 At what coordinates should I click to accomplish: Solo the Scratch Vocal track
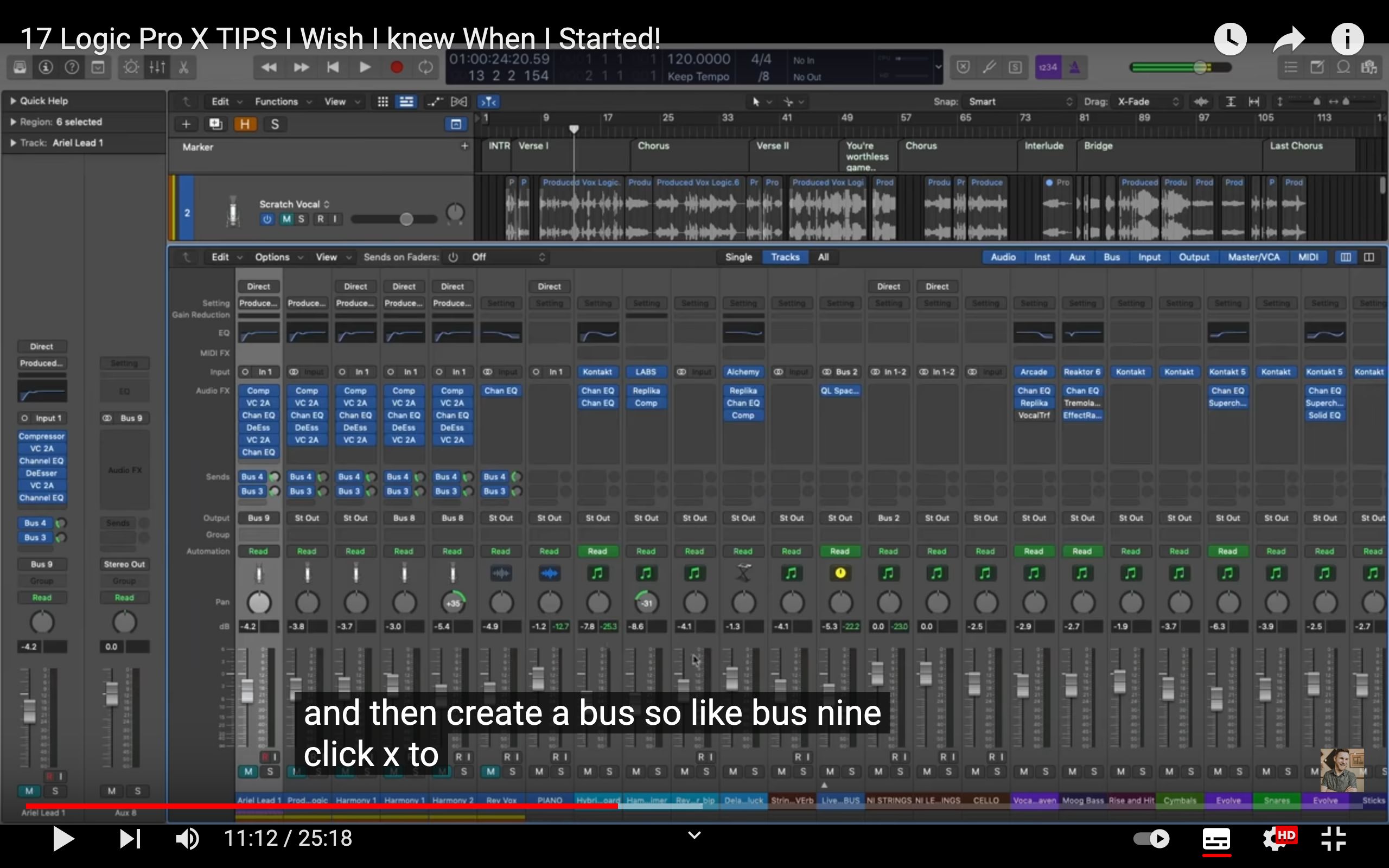click(x=301, y=219)
